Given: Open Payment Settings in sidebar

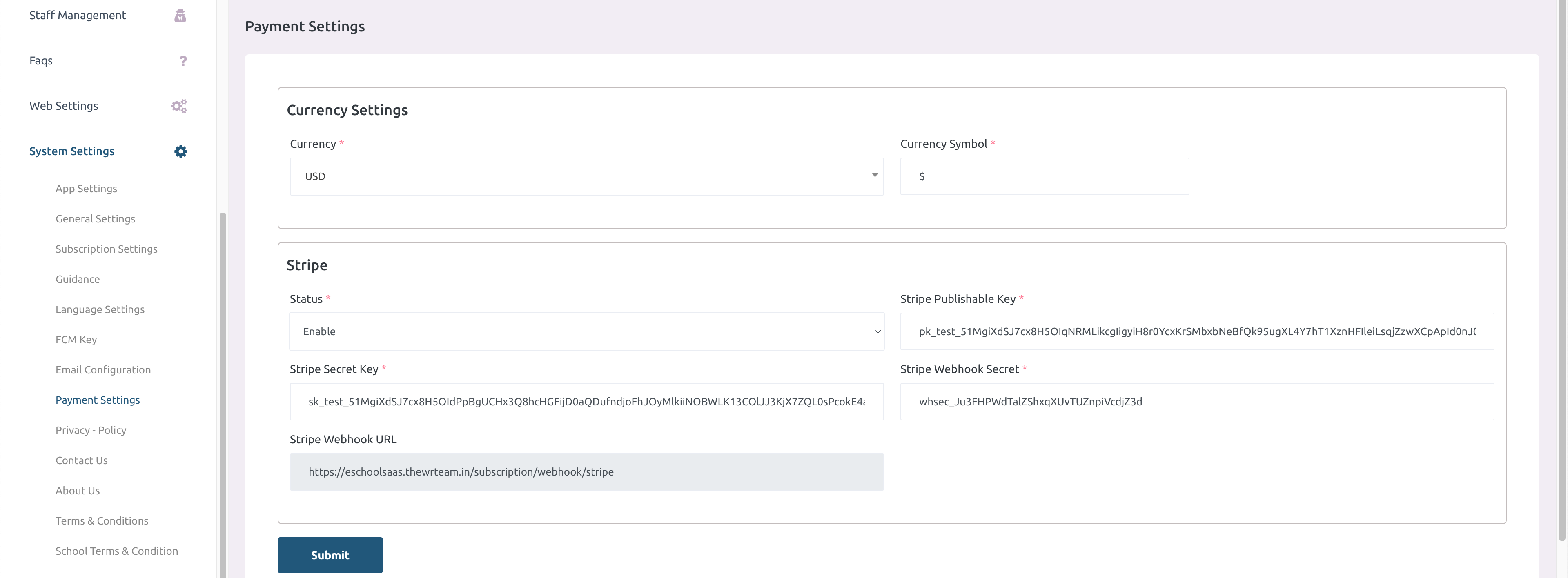Looking at the screenshot, I should (x=98, y=400).
